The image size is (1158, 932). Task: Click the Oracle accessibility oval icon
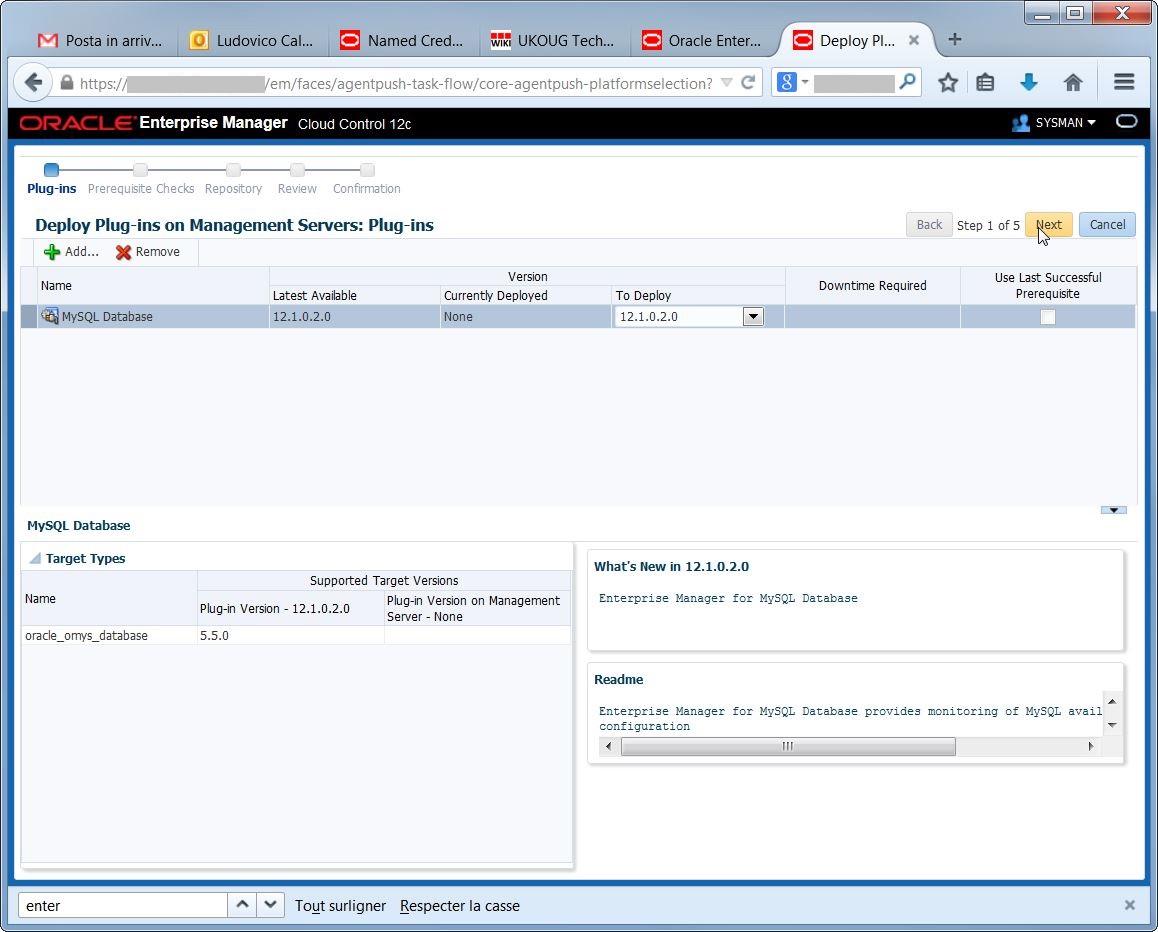tap(1126, 122)
